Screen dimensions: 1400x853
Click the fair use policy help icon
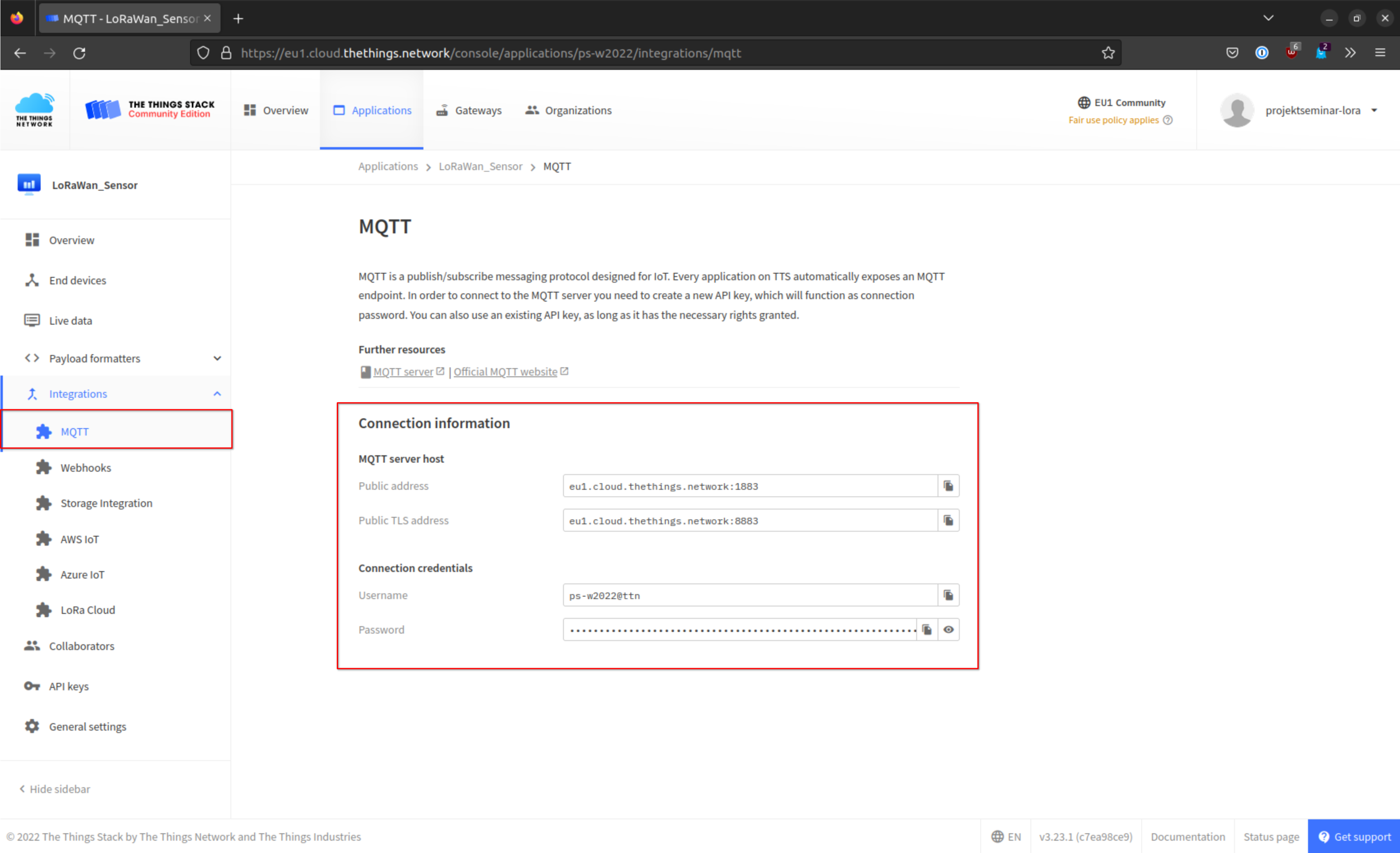click(x=1168, y=120)
